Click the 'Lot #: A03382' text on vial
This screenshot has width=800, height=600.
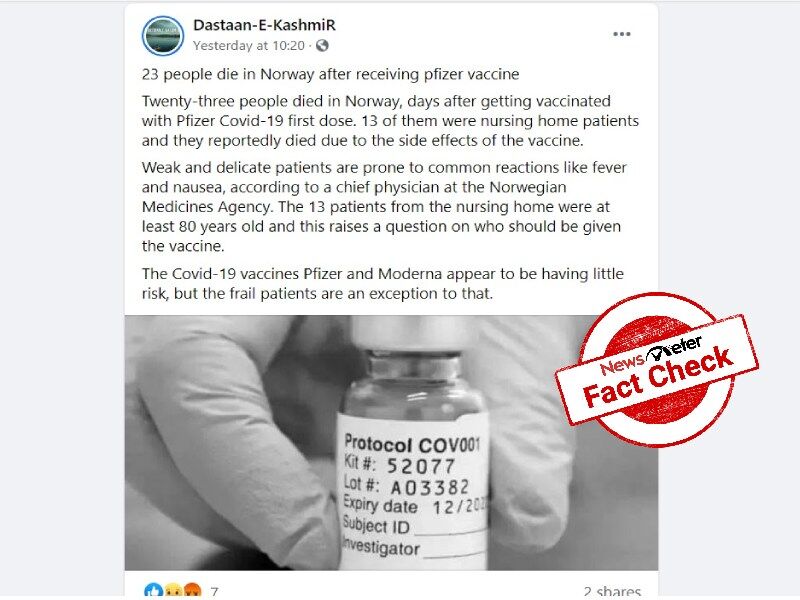(x=407, y=486)
